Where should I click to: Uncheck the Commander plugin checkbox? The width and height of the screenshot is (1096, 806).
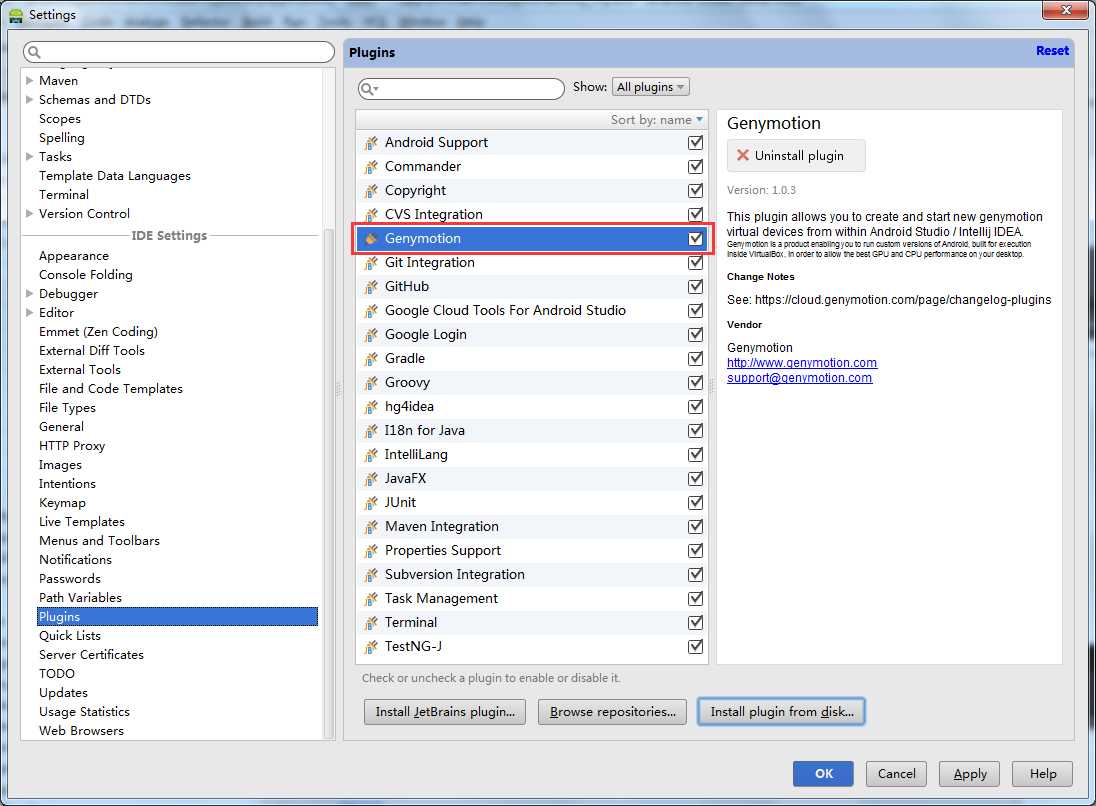(x=695, y=166)
